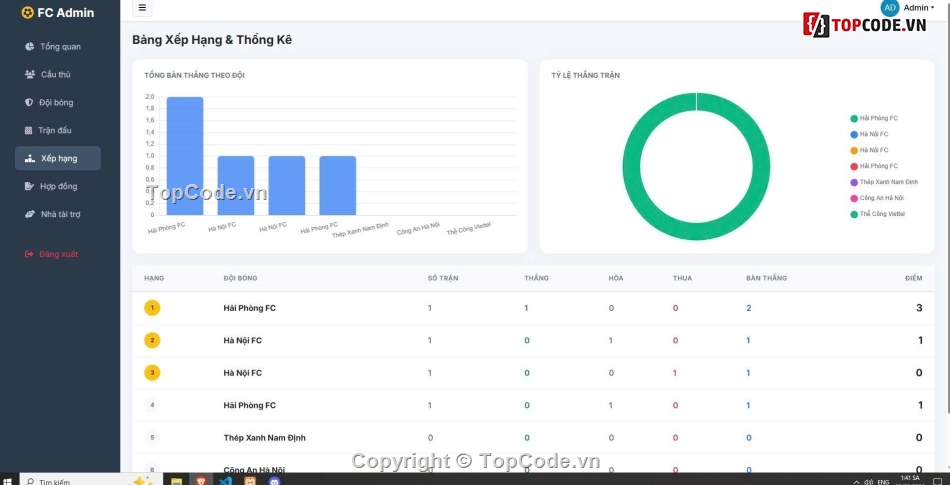This screenshot has width=950, height=485.
Task: Toggle the green Hải Phòng FC legend entry
Action: [x=874, y=119]
